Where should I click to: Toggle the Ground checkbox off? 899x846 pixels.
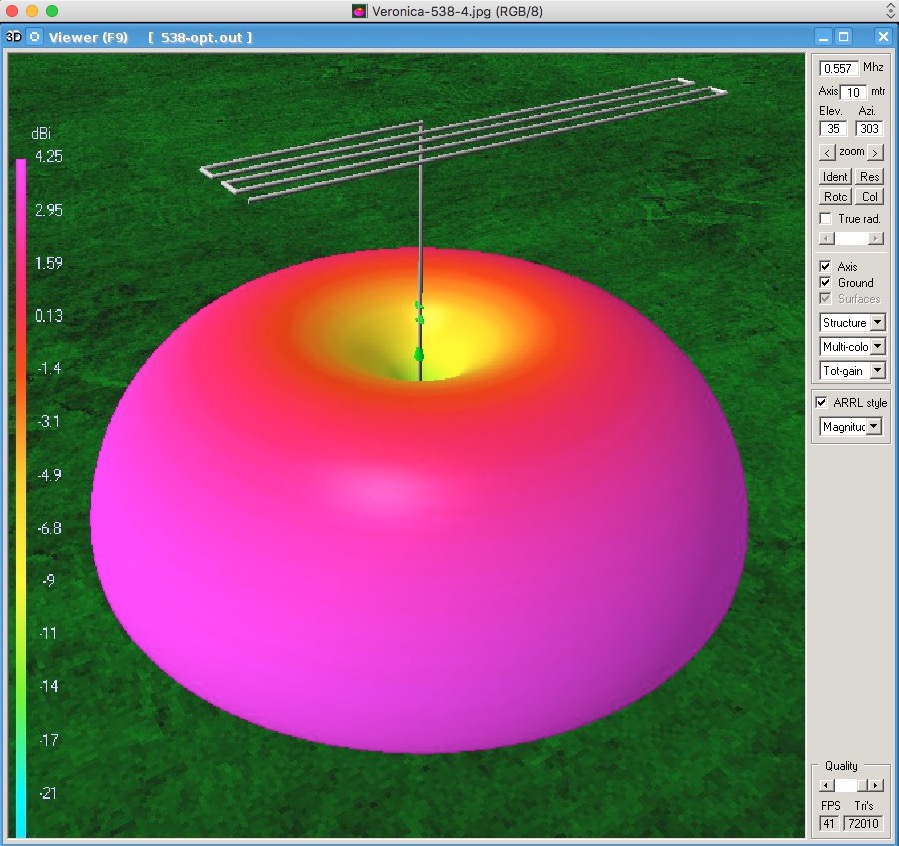tap(825, 283)
